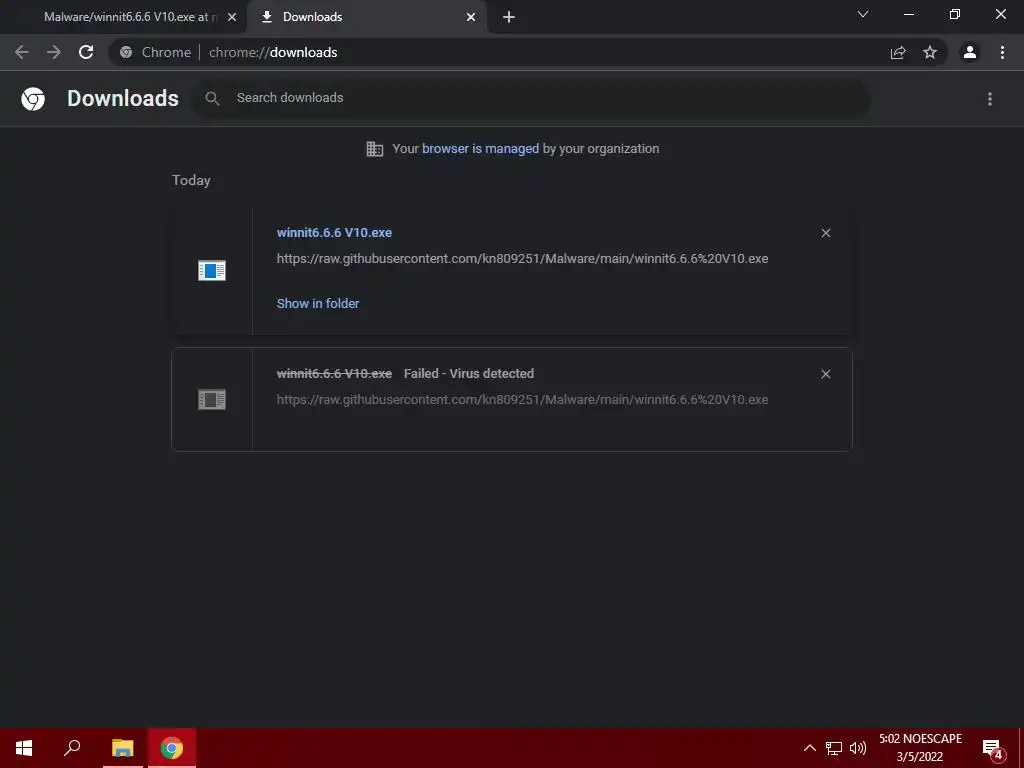Show hidden system tray icons
The image size is (1024, 768).
(809, 748)
